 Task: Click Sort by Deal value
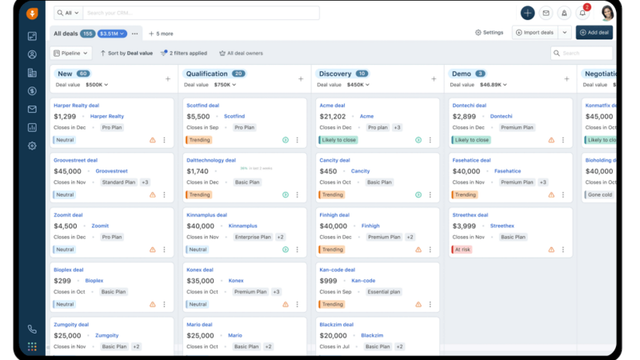127,53
